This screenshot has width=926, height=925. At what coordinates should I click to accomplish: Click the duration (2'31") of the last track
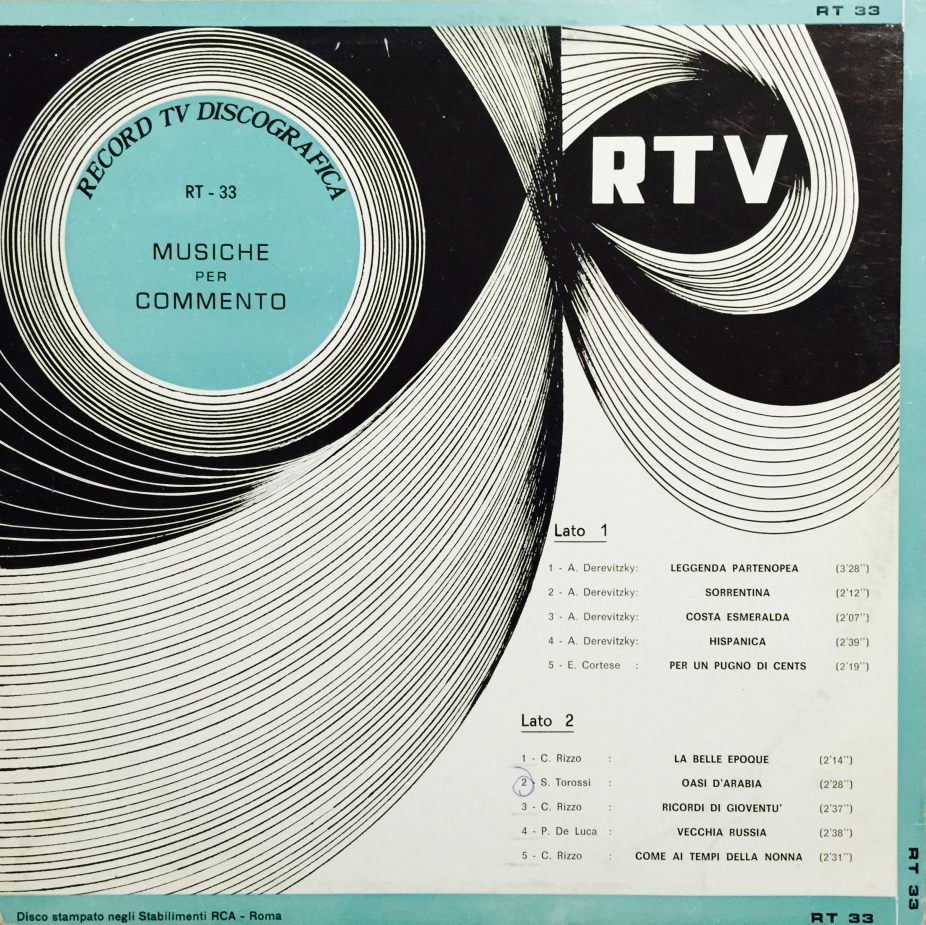pyautogui.click(x=836, y=857)
